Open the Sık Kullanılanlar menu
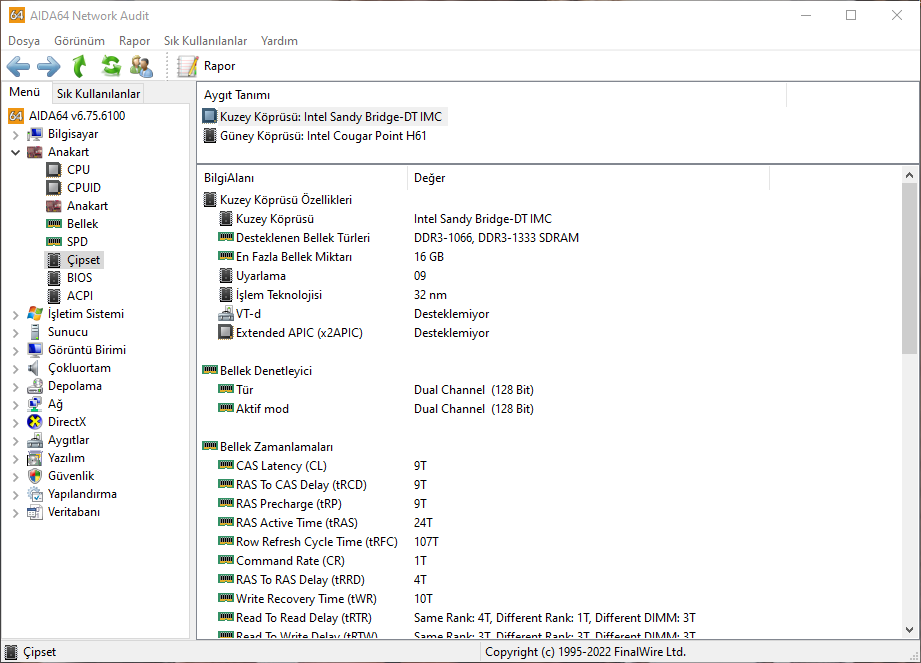Viewport: 921px width, 663px height. 206,41
